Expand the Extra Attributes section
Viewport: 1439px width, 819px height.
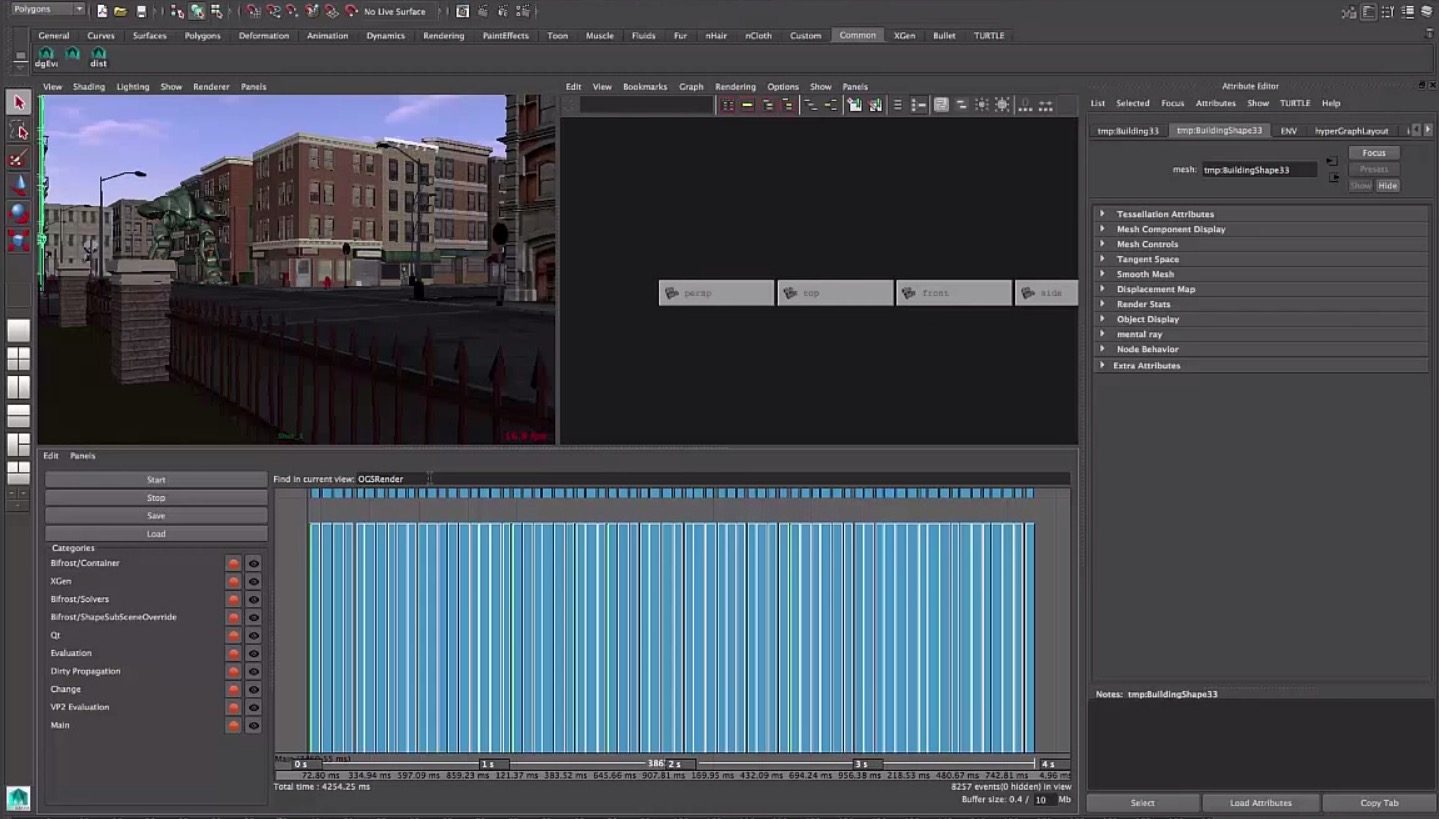point(1260,365)
